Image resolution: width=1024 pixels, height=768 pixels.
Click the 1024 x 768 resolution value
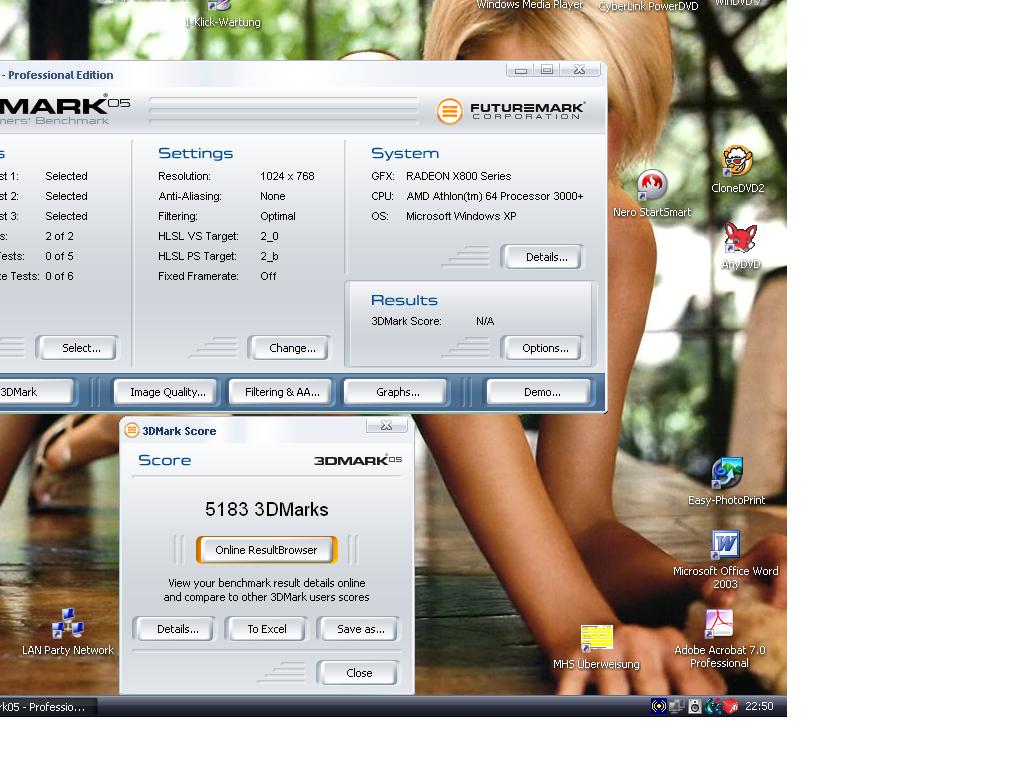point(287,176)
